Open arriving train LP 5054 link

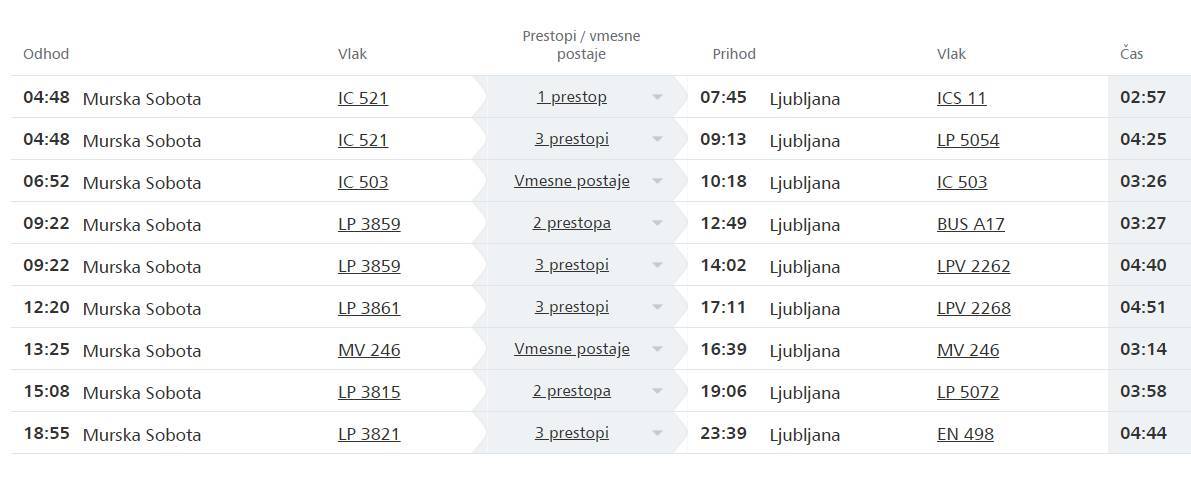[967, 141]
